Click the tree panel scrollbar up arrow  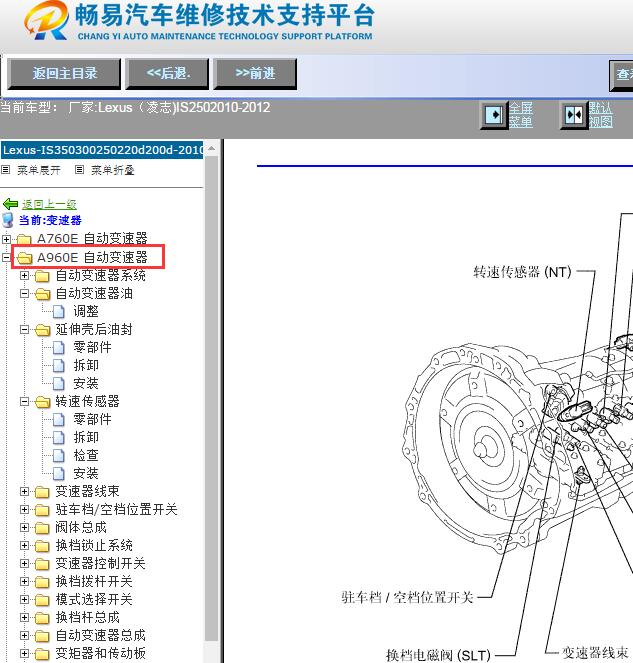tap(211, 148)
